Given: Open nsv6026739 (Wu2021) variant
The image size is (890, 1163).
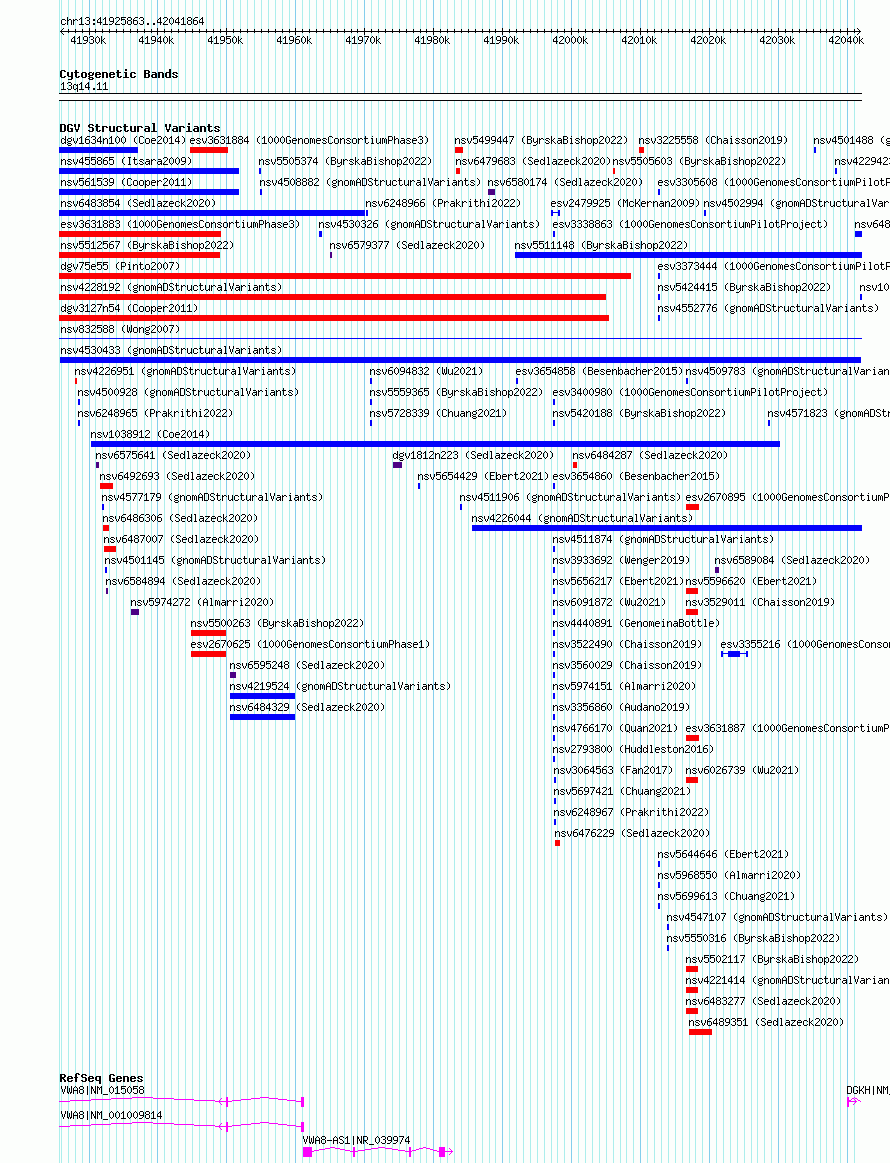Looking at the screenshot, I should 742,770.
